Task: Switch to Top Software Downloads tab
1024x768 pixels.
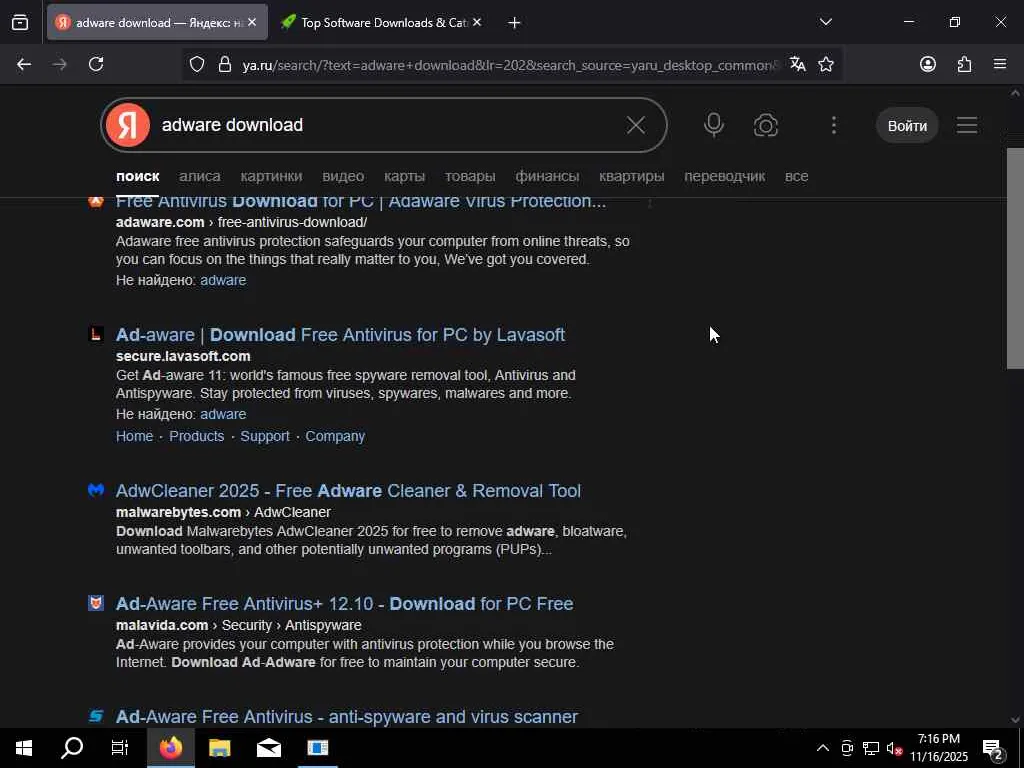Action: [381, 22]
